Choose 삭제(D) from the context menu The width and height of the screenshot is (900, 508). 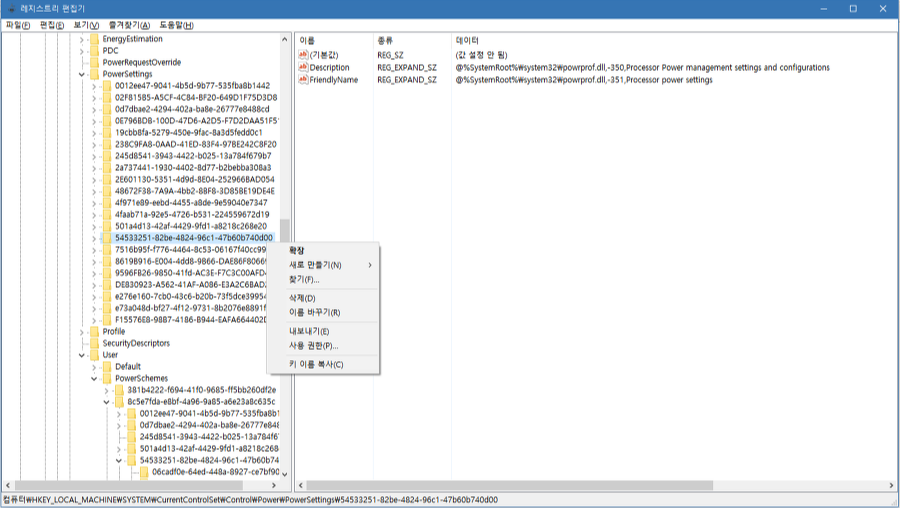pos(302,298)
